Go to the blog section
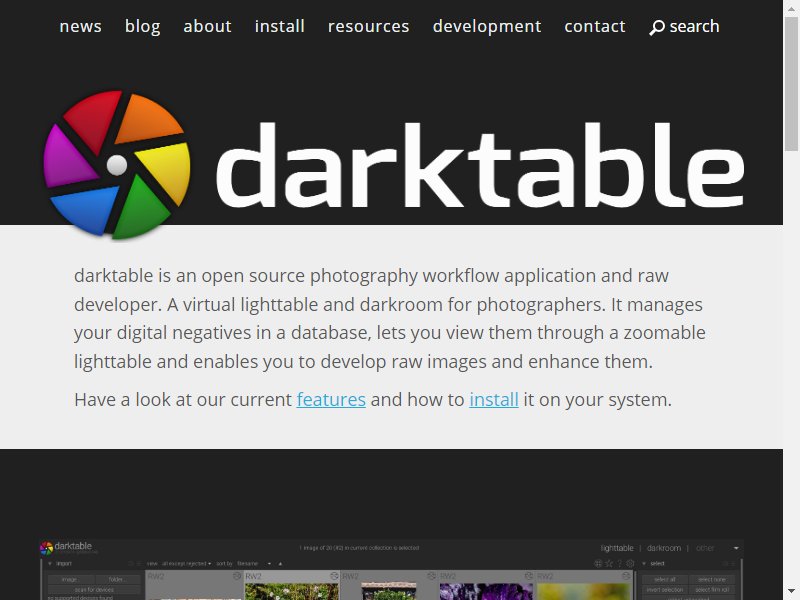The height and width of the screenshot is (600, 800). 142,26
